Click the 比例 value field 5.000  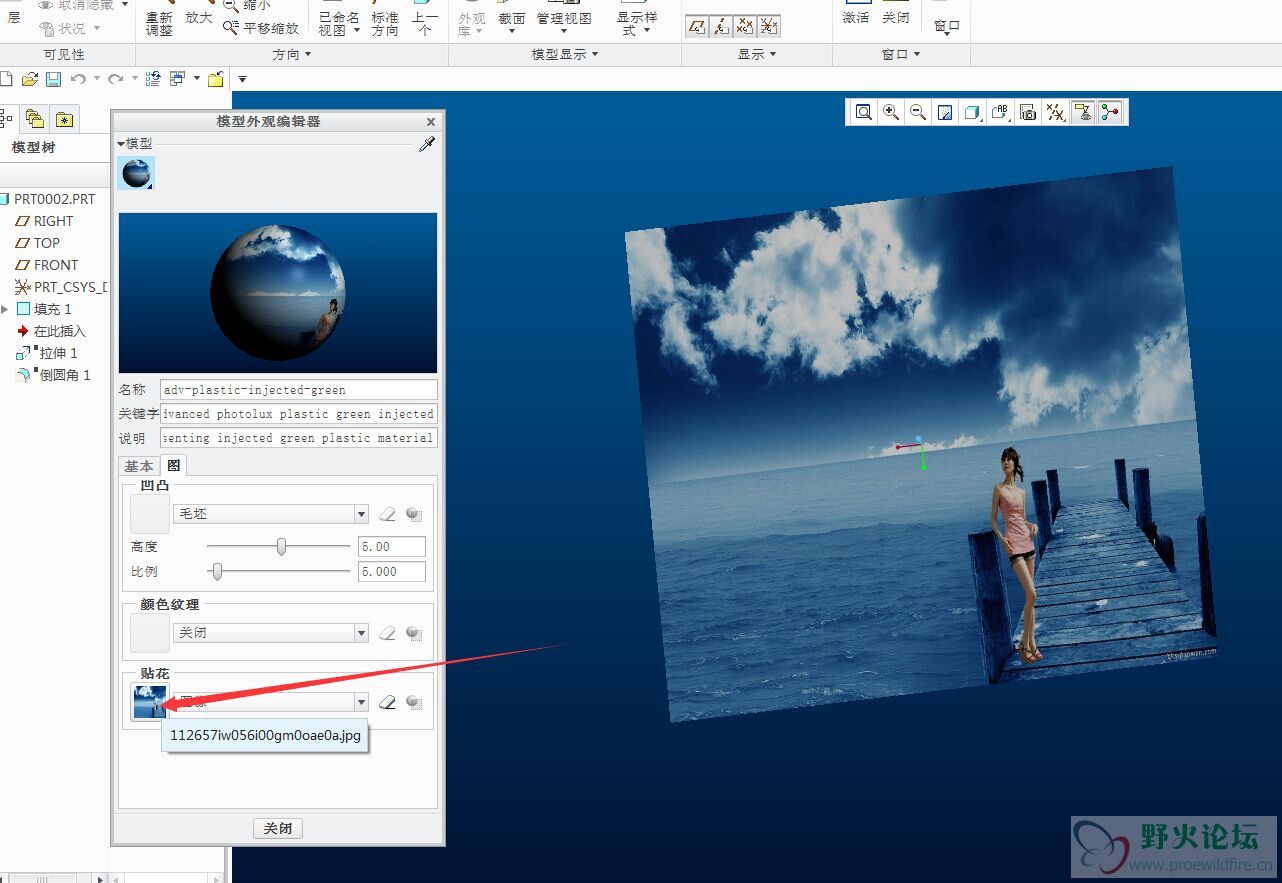(x=391, y=571)
